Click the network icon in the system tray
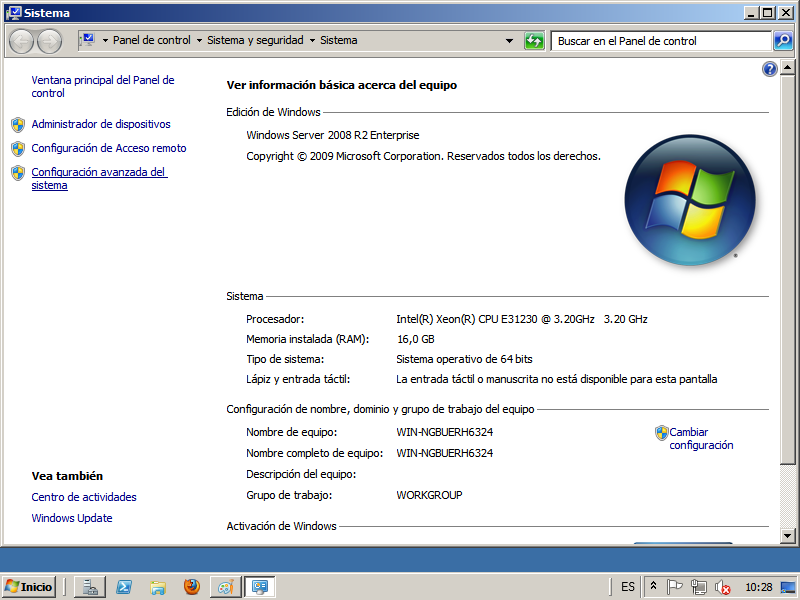 pyautogui.click(x=698, y=587)
